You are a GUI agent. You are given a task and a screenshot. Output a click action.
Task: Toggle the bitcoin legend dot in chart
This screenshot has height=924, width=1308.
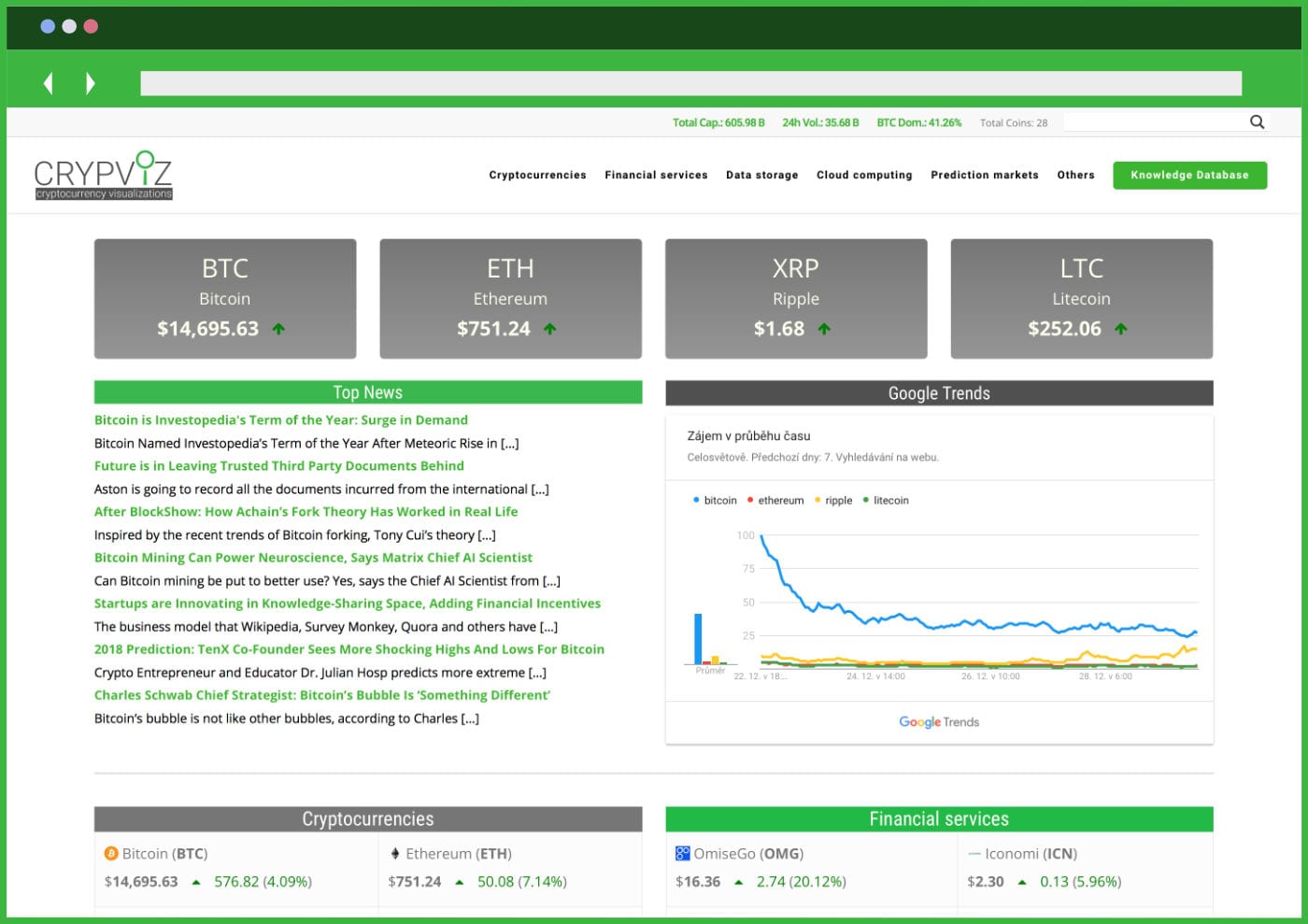696,501
